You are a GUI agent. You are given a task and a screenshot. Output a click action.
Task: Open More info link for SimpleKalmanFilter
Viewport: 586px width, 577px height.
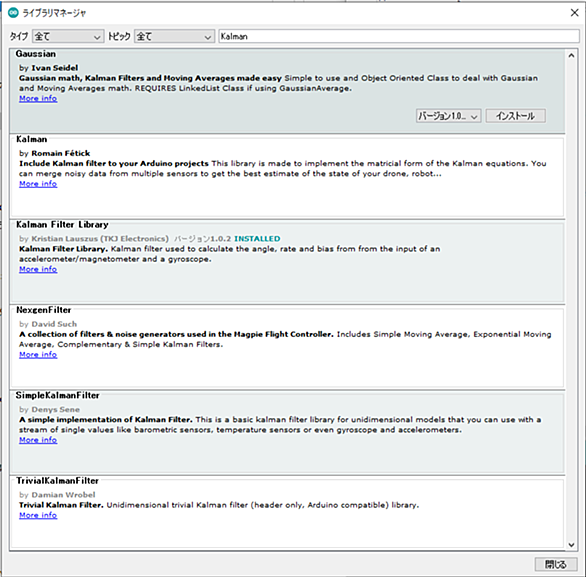coord(38,440)
